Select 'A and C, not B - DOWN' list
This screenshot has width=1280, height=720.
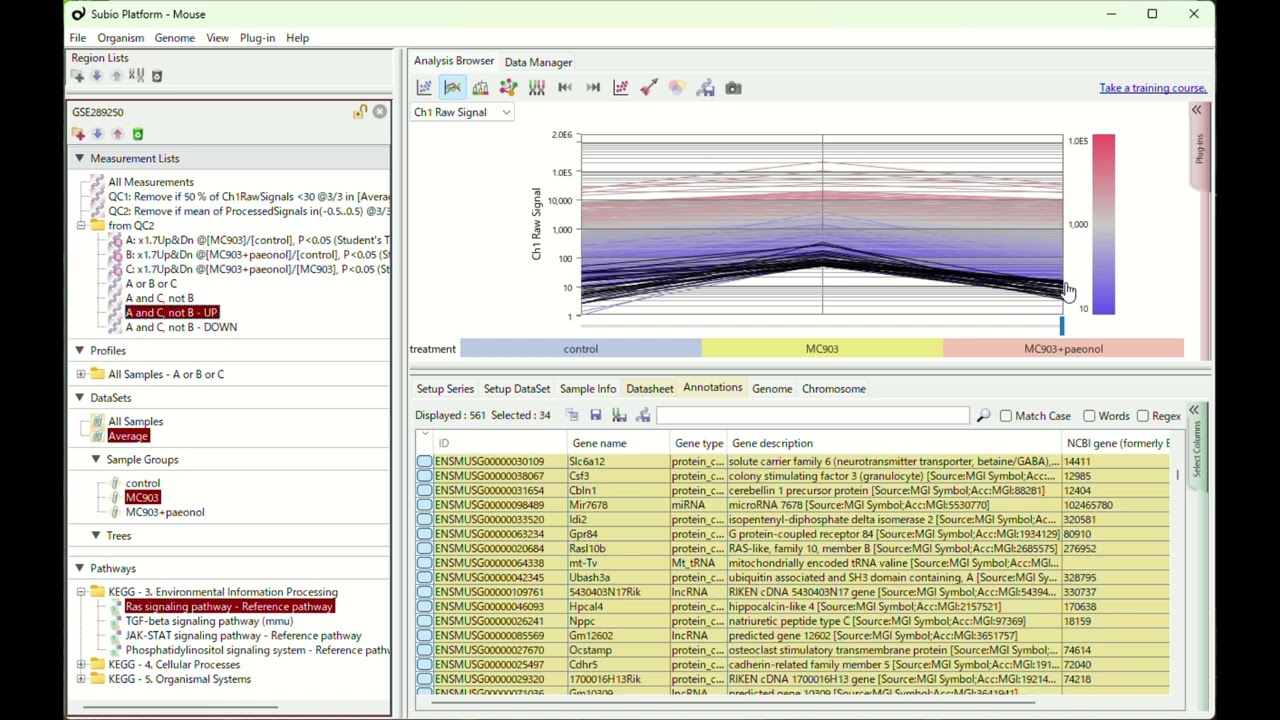tap(181, 327)
